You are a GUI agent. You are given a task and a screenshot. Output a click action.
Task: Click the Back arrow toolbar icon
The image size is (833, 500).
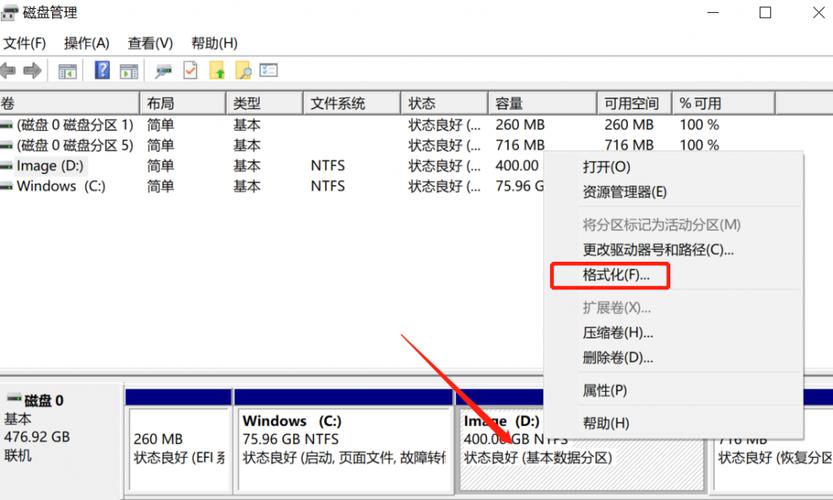pos(7,70)
